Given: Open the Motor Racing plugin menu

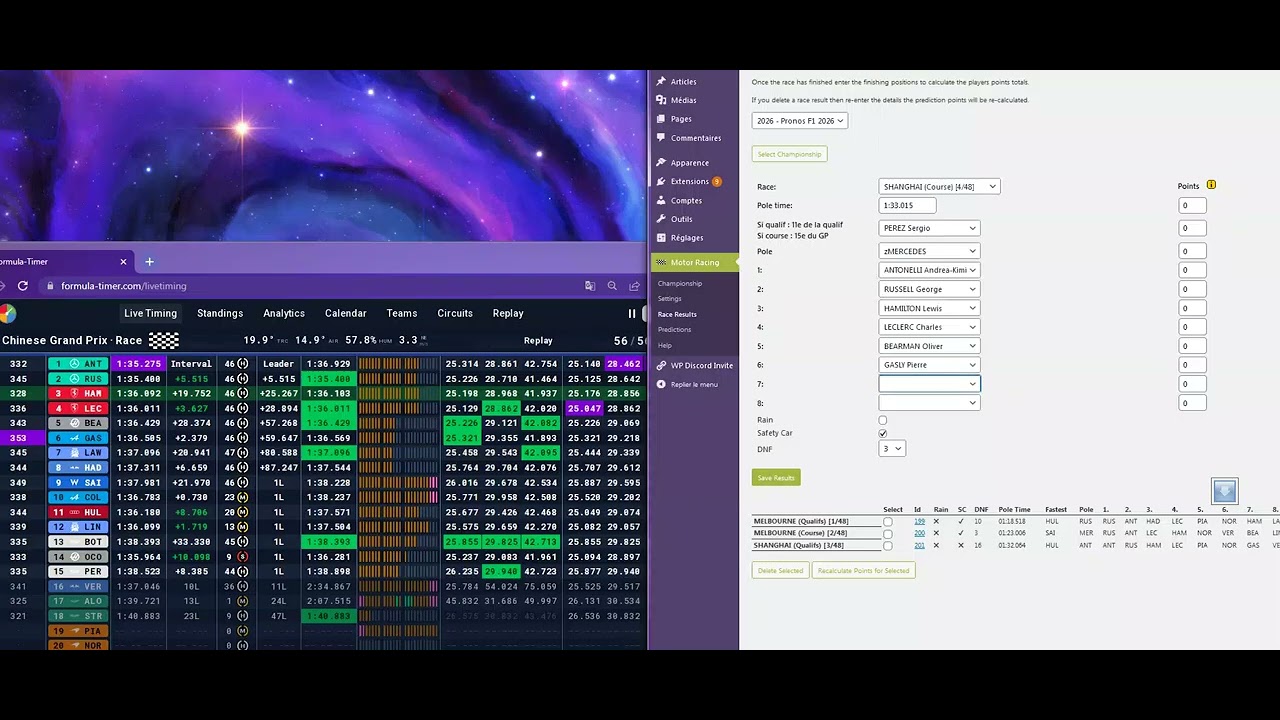Looking at the screenshot, I should tap(694, 263).
